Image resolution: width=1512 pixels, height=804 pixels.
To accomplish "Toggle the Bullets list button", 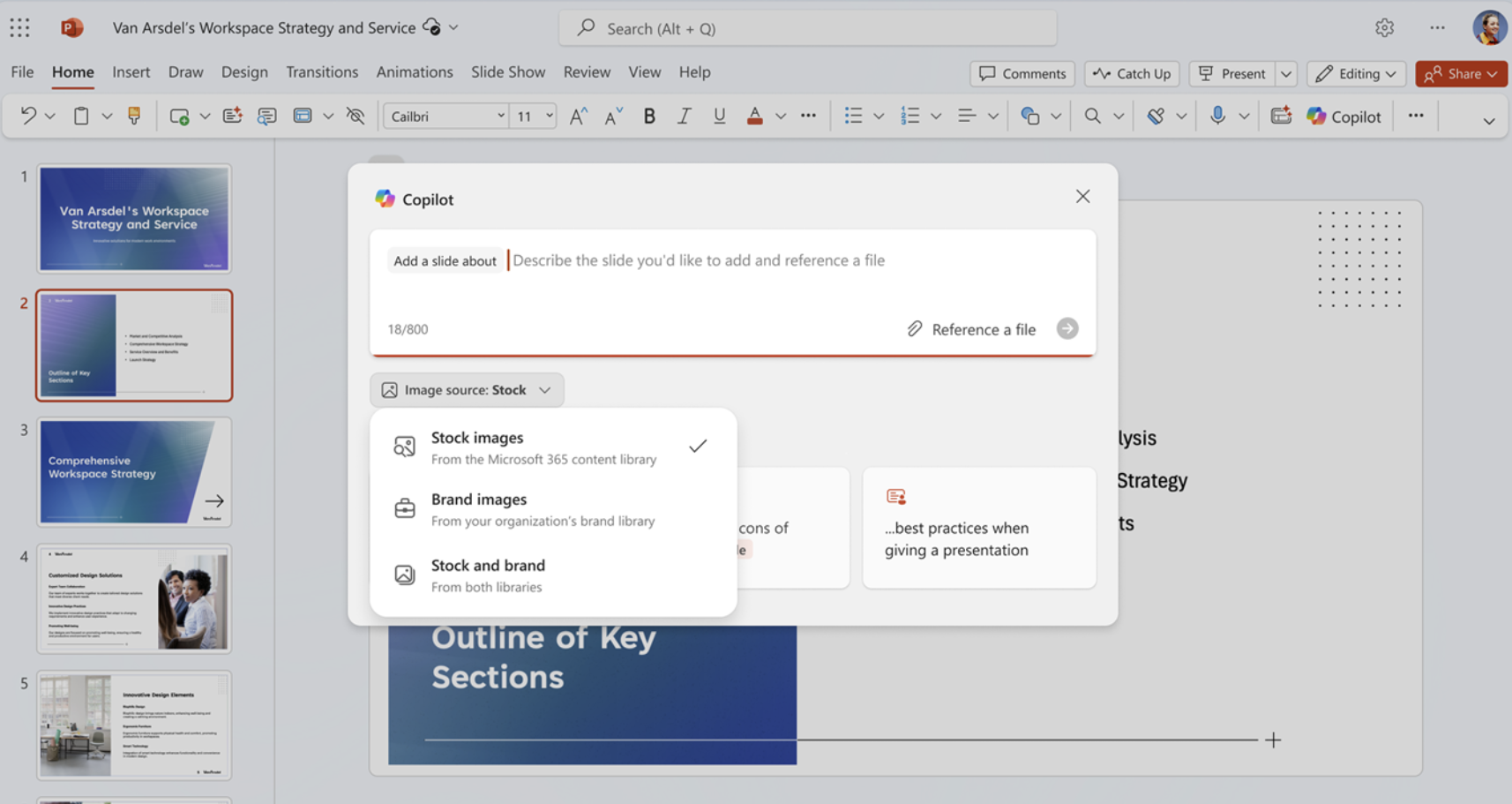I will (x=853, y=116).
